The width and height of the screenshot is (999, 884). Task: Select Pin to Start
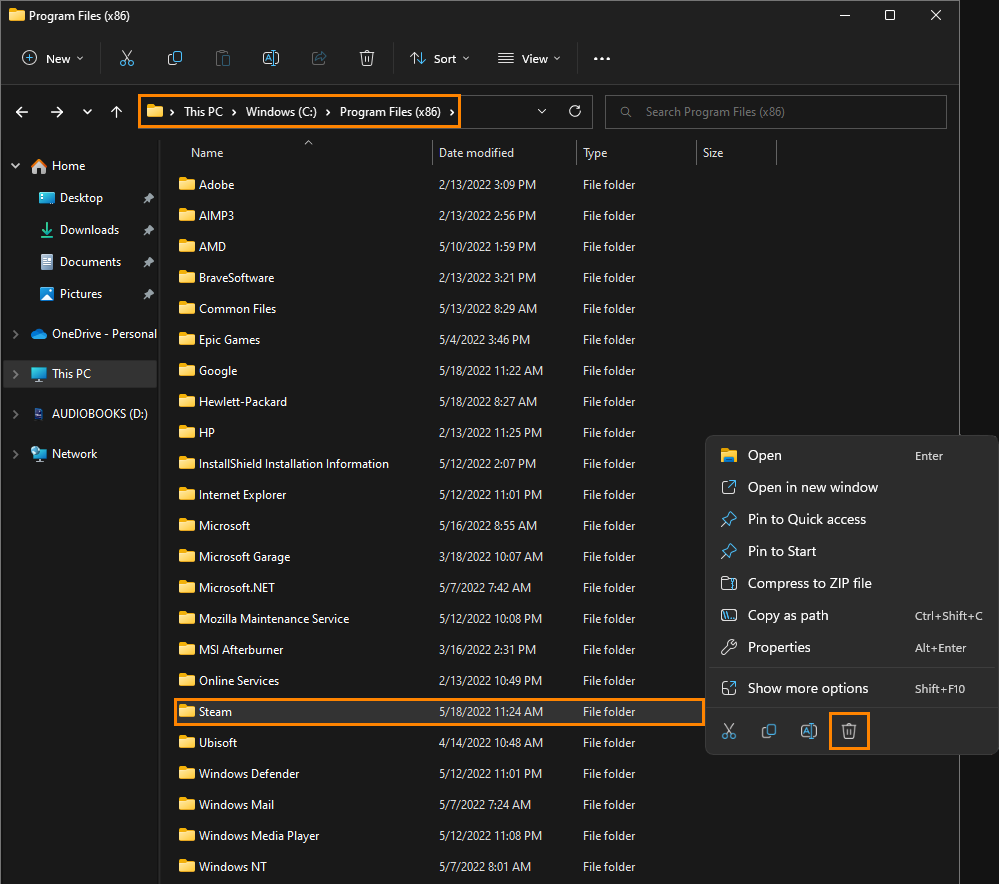851,551
